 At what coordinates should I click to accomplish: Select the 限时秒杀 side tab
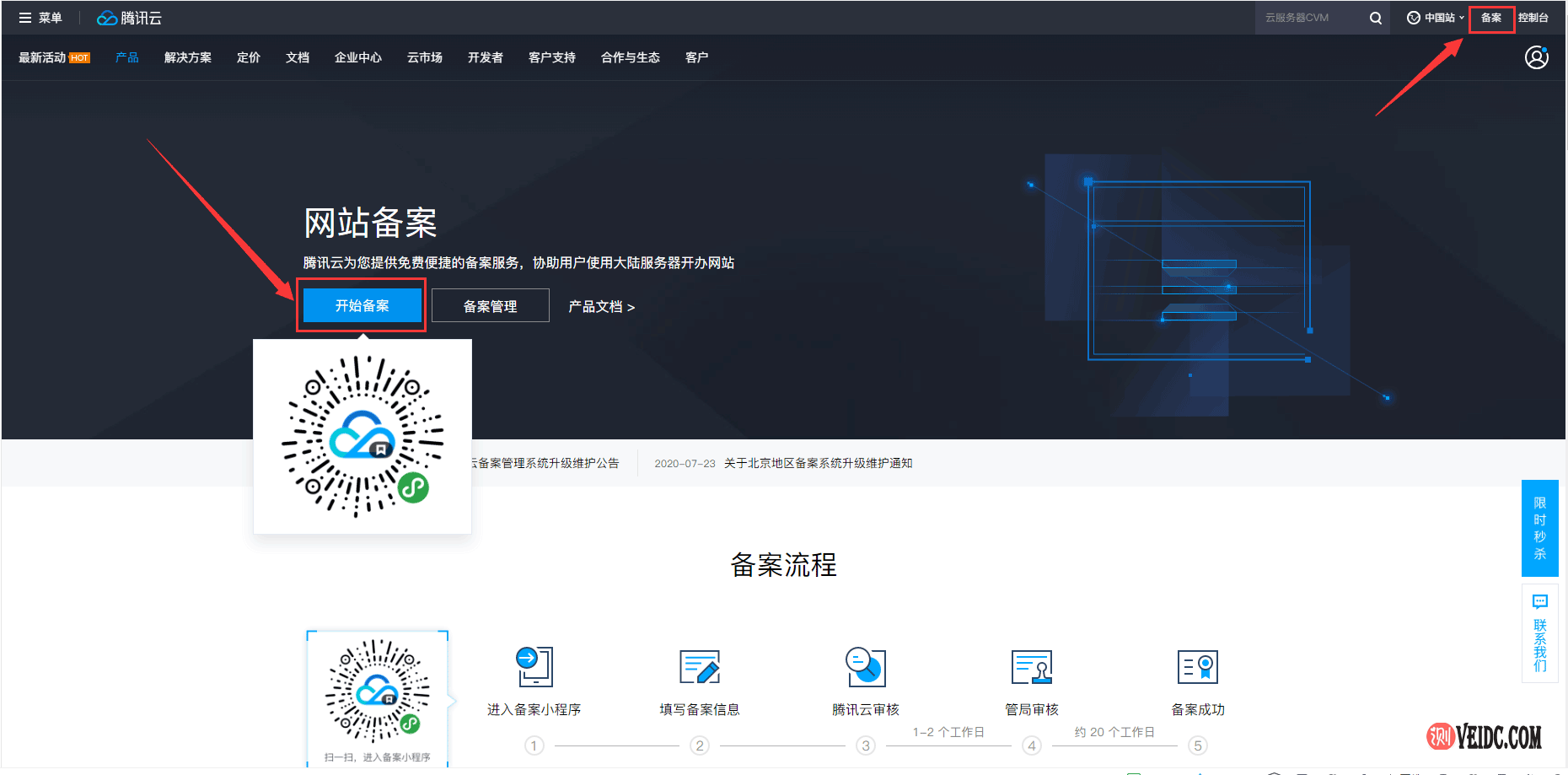coord(1540,529)
